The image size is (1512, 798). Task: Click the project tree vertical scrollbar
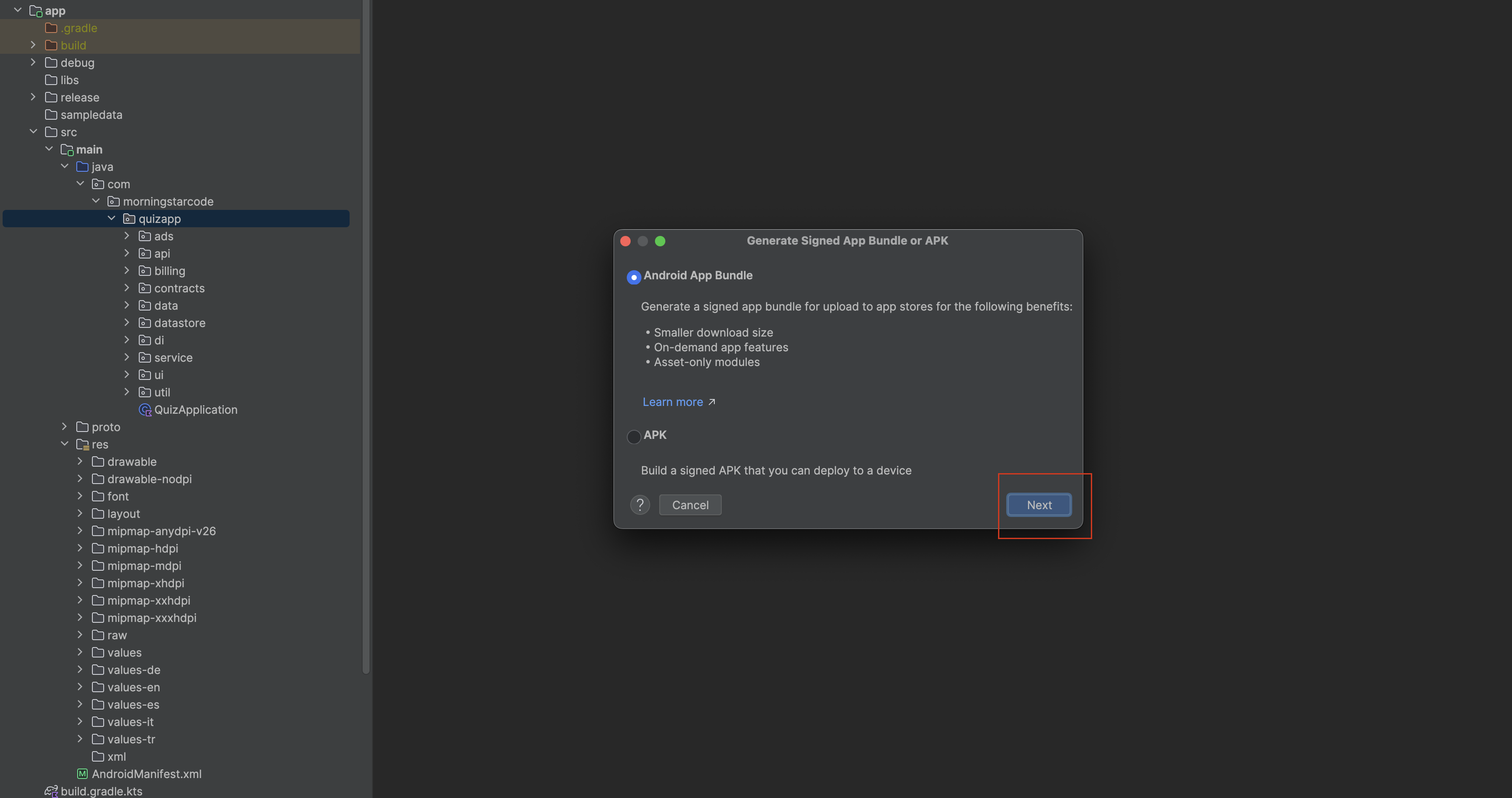[366, 337]
